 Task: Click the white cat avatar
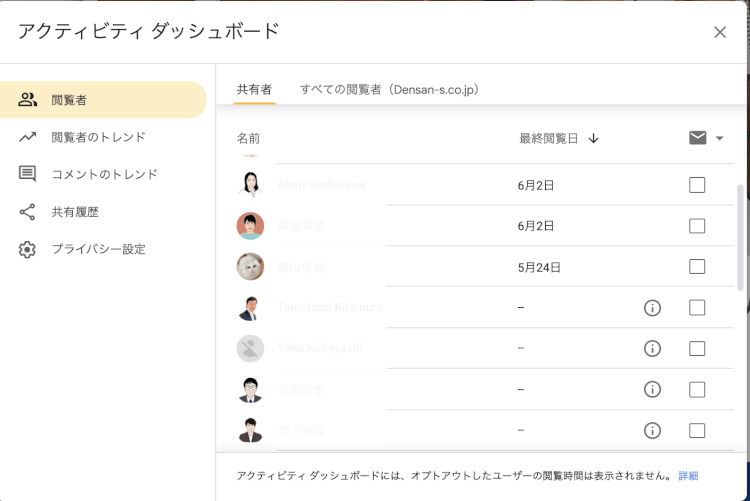tap(250, 267)
